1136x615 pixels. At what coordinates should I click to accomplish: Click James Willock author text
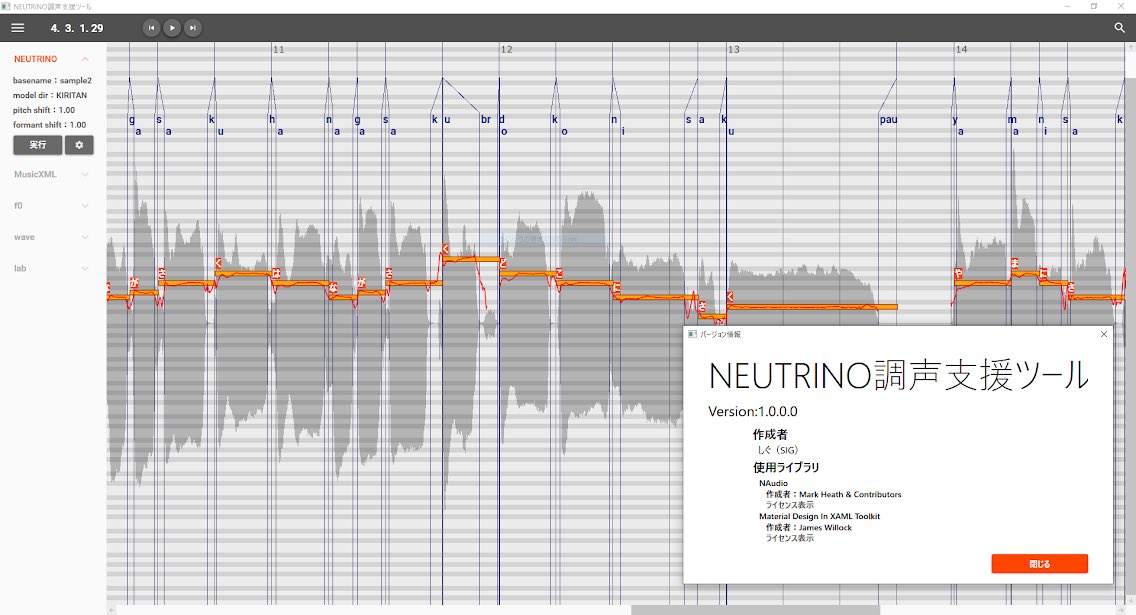825,527
